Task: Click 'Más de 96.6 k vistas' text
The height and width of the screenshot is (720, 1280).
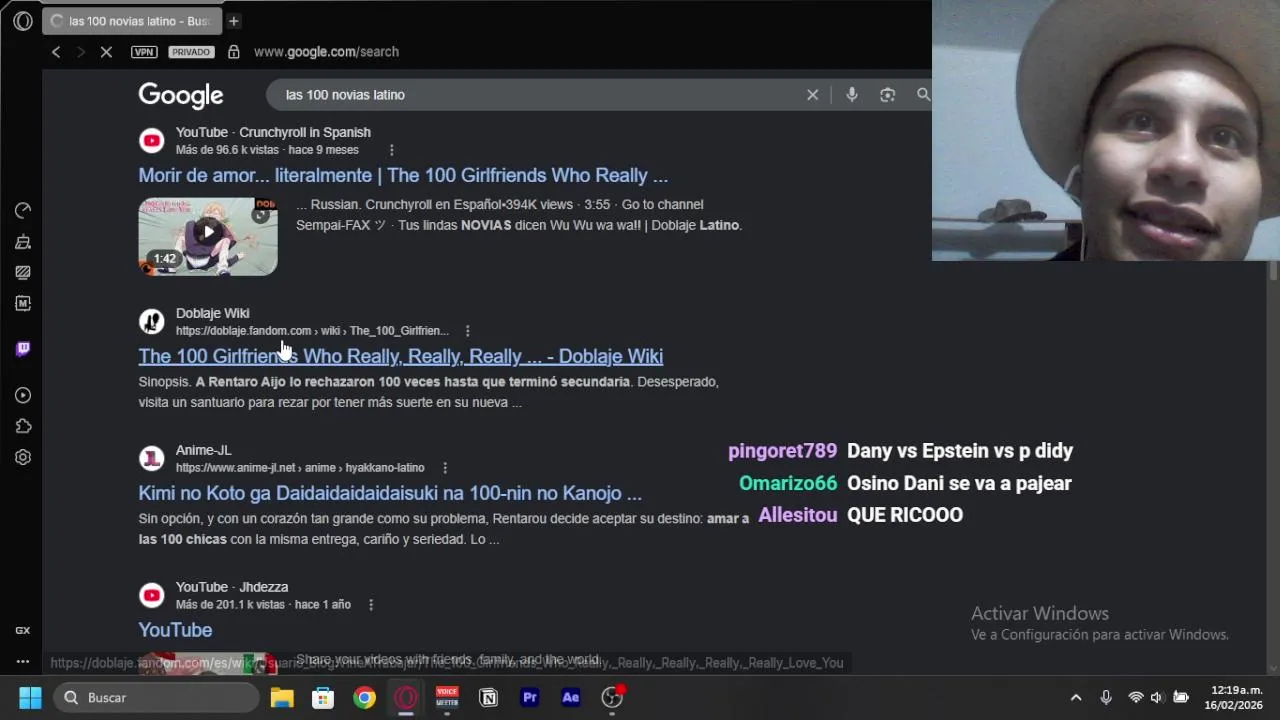Action: [227, 150]
